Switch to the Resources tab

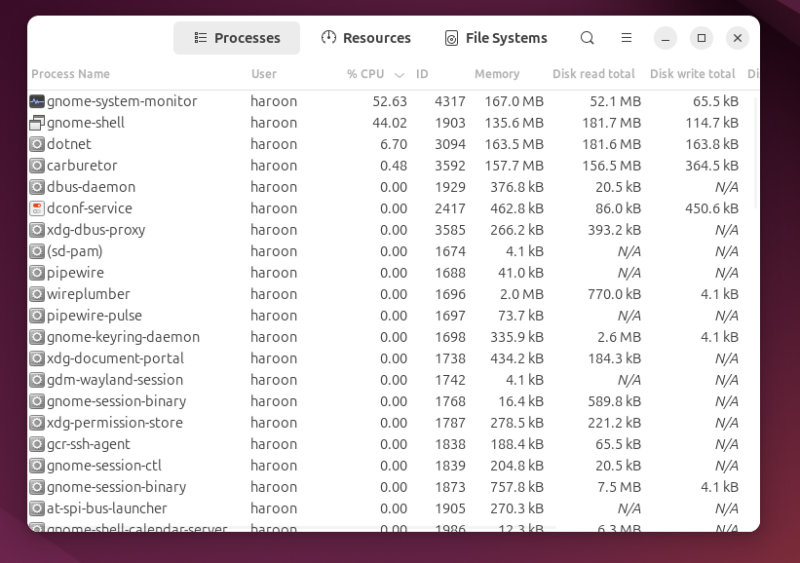tap(366, 38)
